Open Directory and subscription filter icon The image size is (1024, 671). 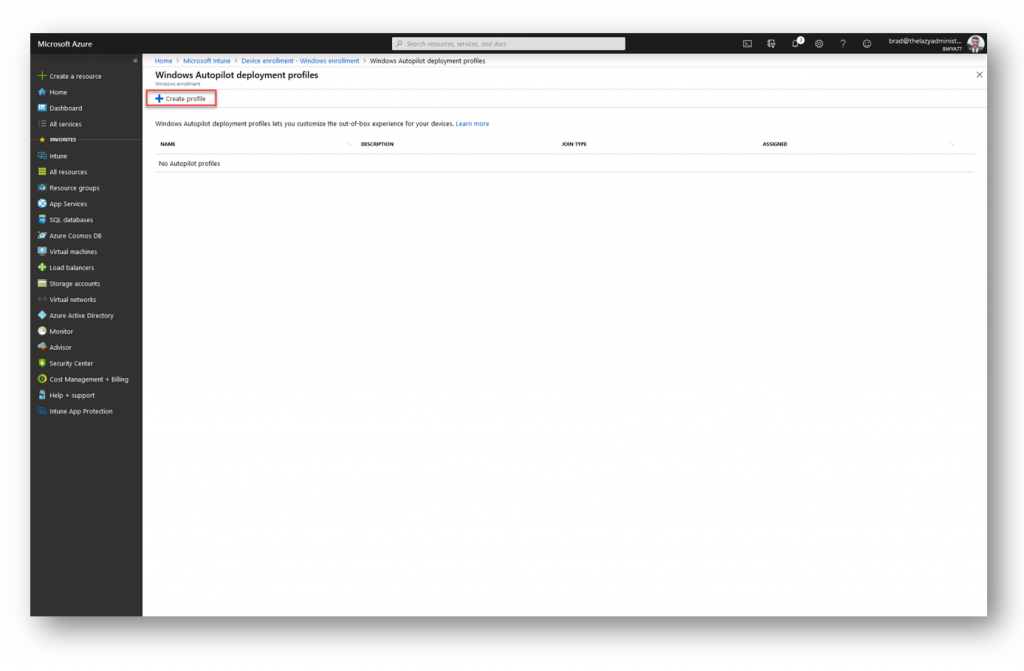[x=771, y=44]
